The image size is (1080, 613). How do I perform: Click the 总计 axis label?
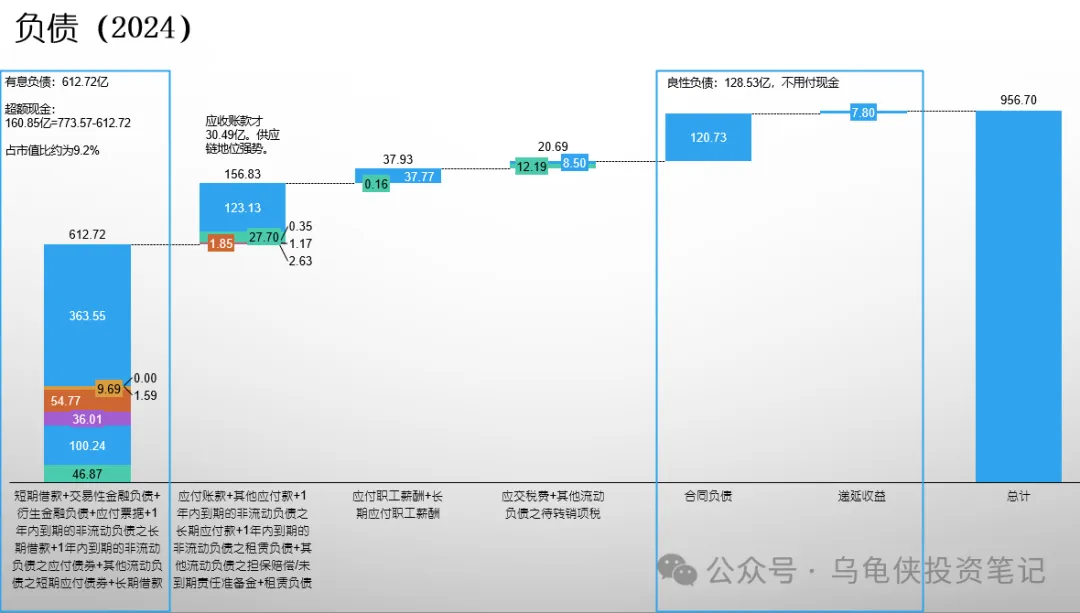[1018, 496]
